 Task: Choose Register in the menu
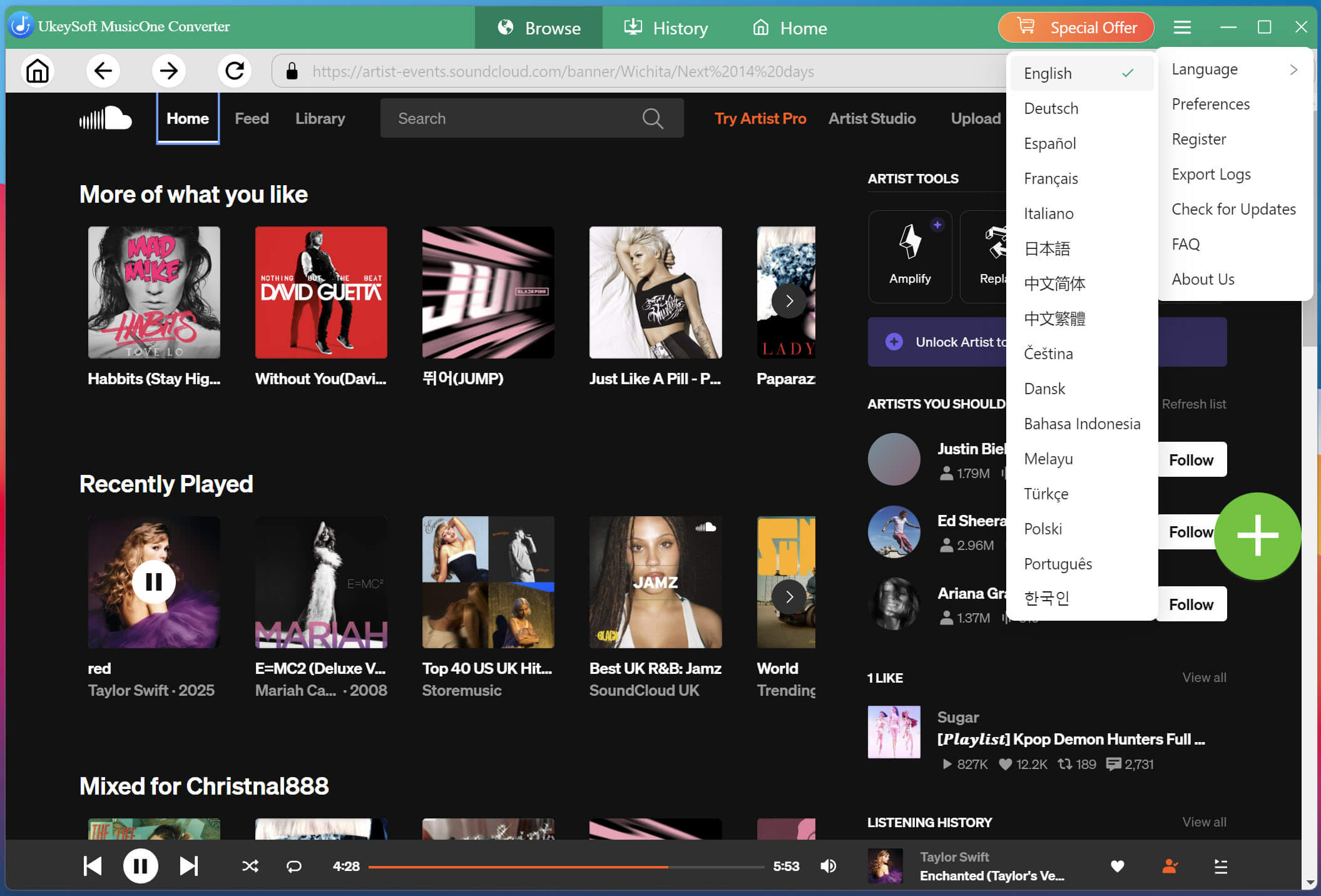pos(1234,139)
